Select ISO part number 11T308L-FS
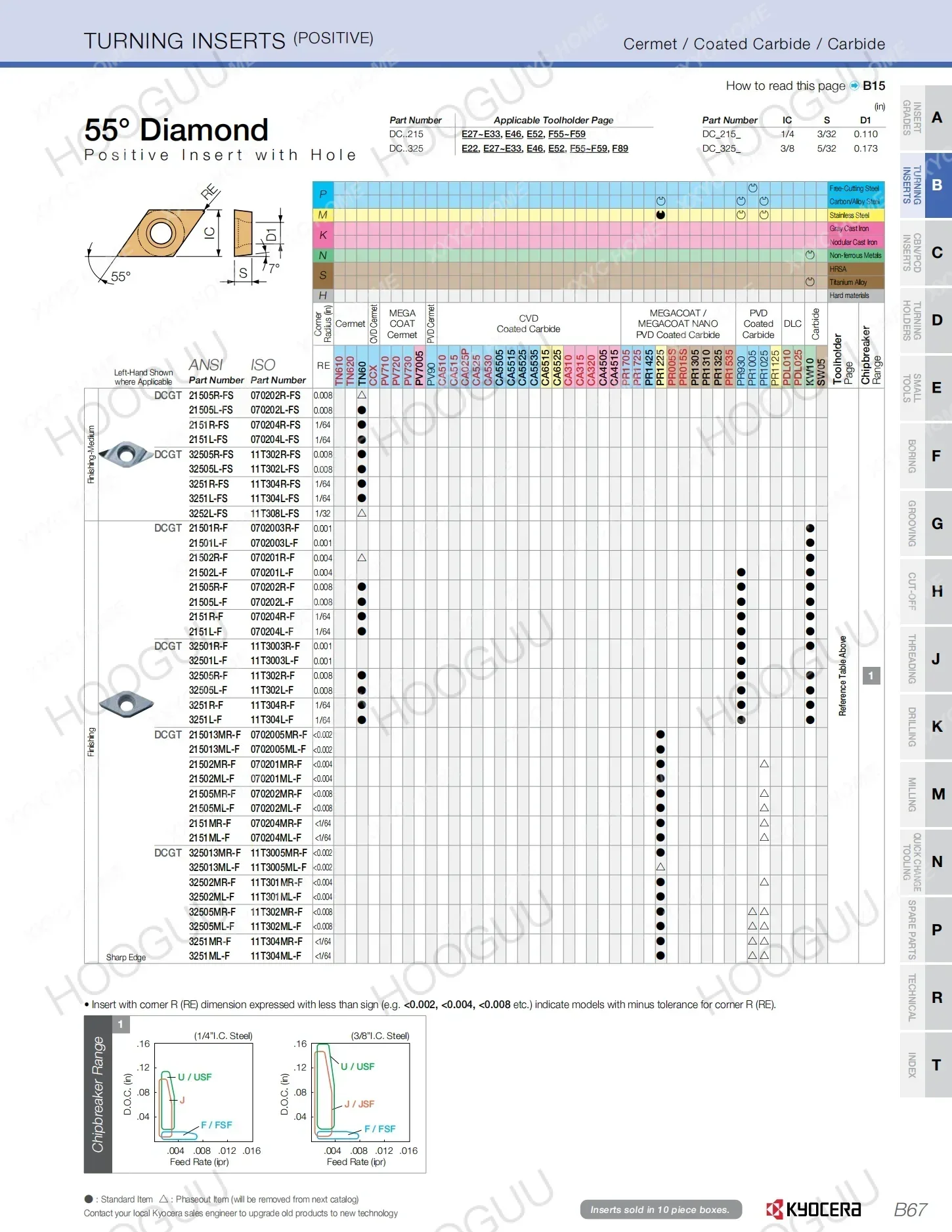 275,513
